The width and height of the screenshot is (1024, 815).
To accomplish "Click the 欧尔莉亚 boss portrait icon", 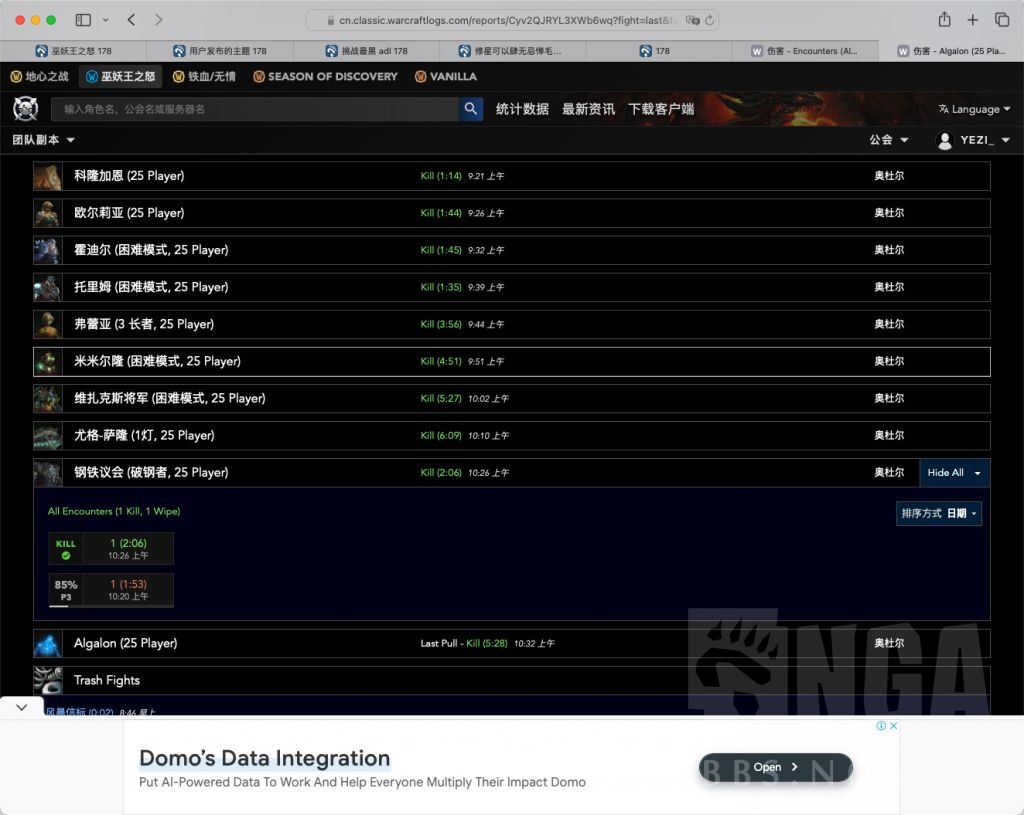I will tap(48, 213).
